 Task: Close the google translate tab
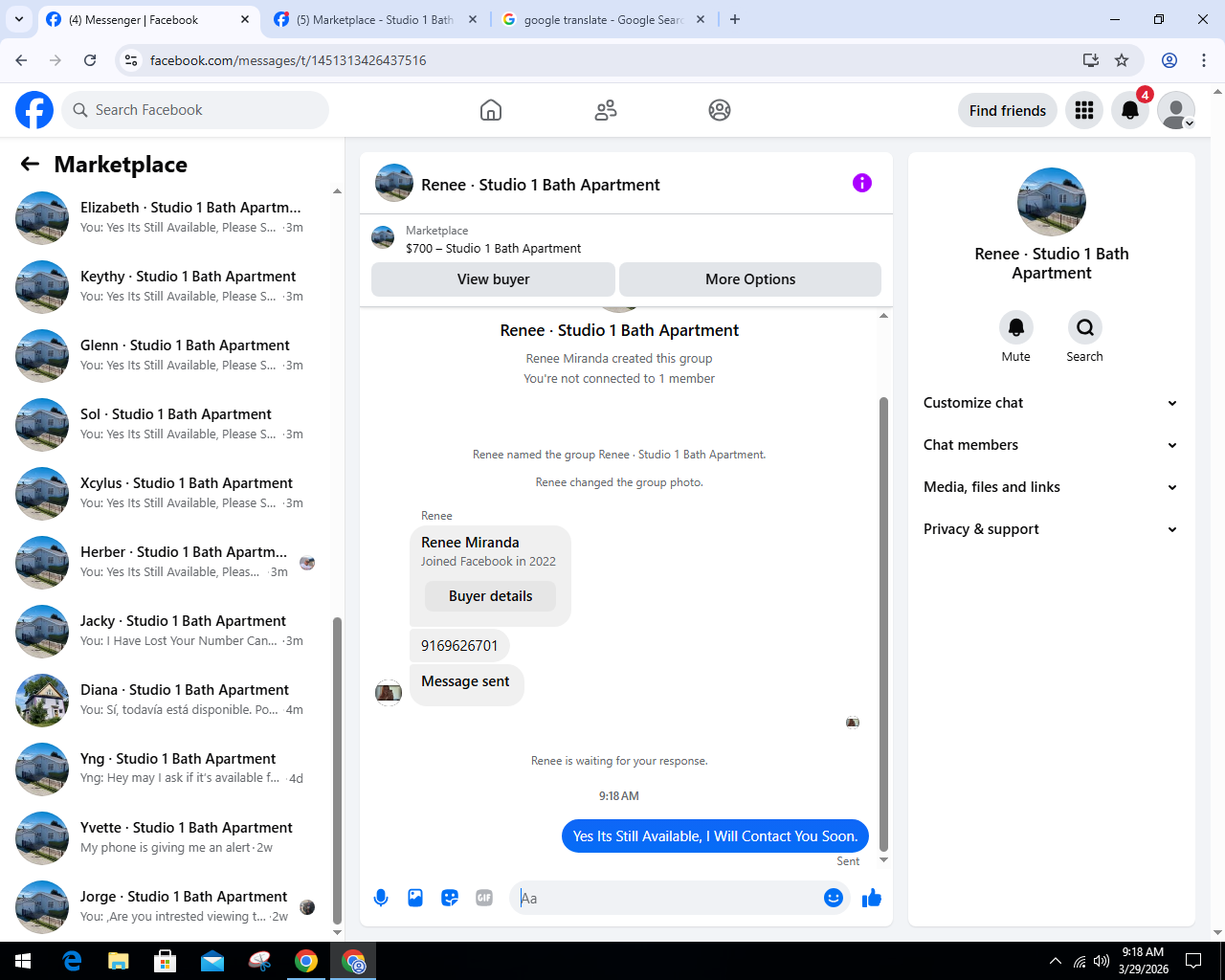coord(700,19)
